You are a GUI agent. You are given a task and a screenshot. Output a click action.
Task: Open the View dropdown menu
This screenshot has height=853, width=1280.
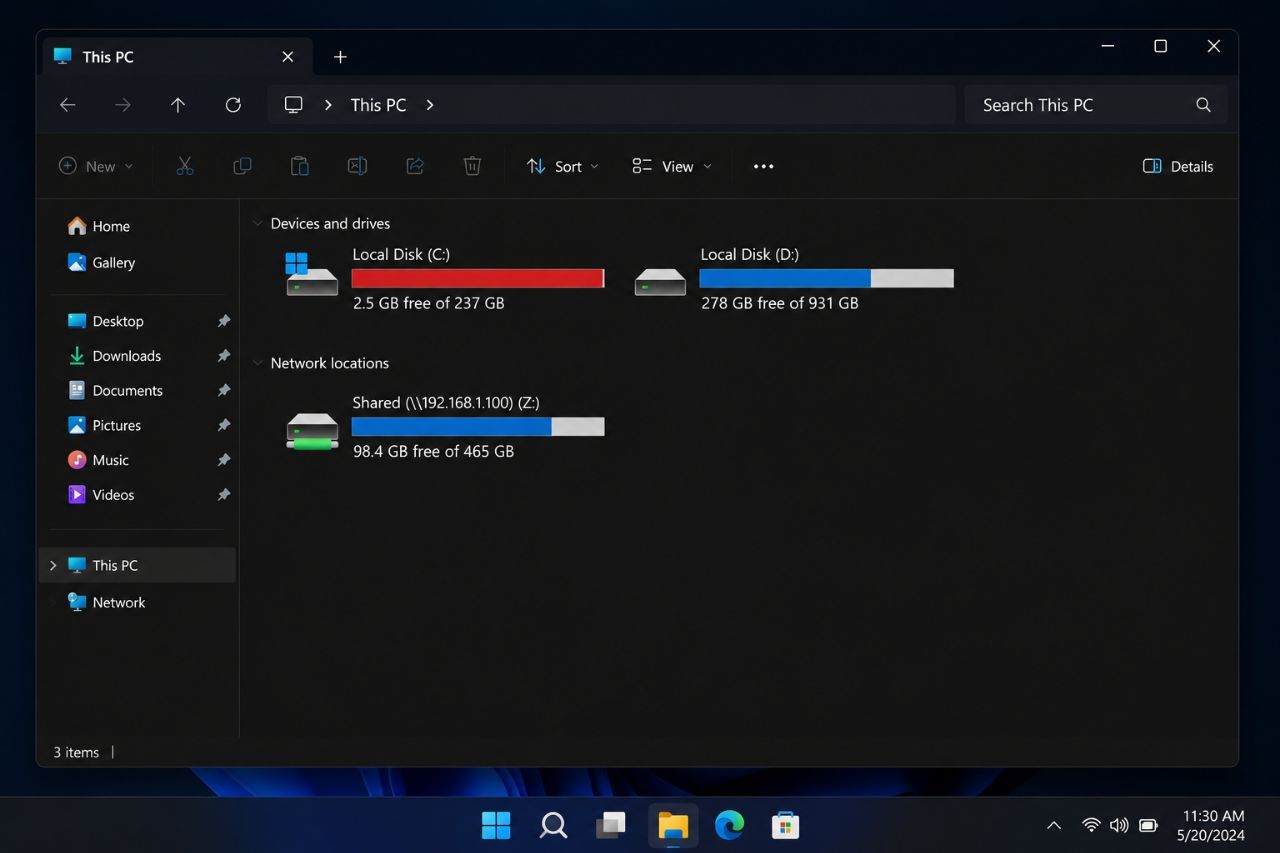pyautogui.click(x=672, y=166)
